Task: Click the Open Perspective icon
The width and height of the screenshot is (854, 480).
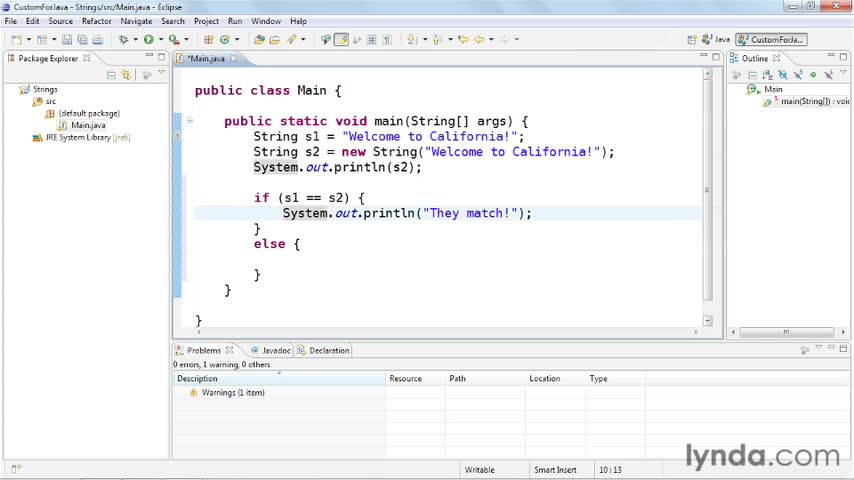Action: point(692,39)
